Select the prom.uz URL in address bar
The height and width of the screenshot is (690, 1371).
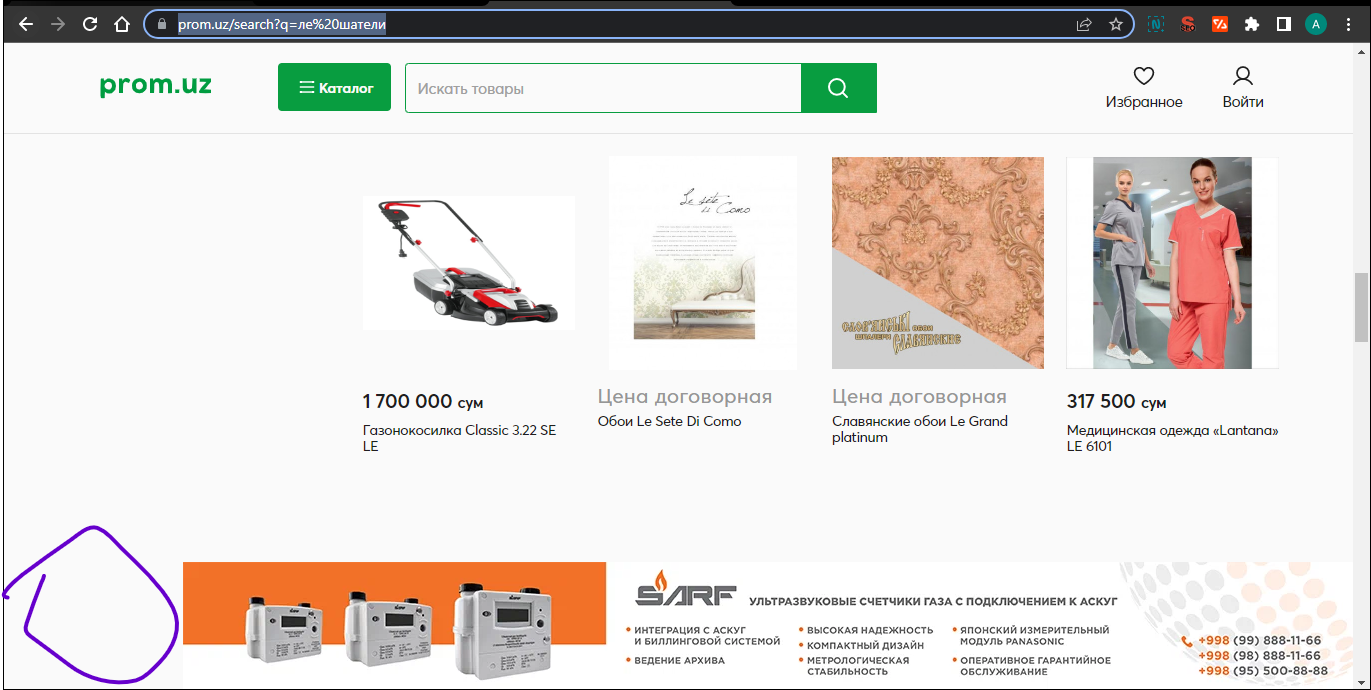point(282,24)
